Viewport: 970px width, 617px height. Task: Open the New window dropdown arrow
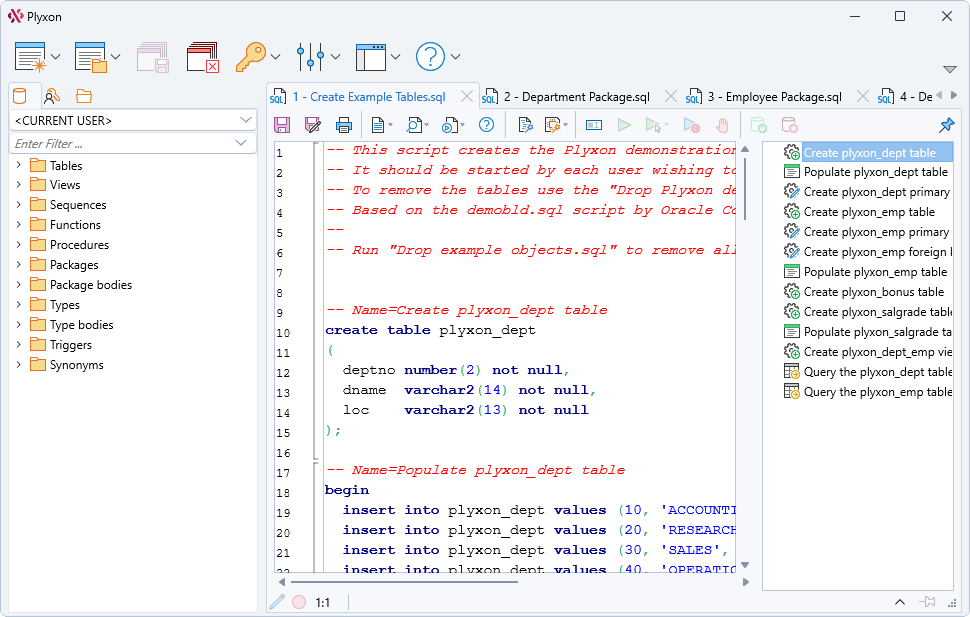55,57
